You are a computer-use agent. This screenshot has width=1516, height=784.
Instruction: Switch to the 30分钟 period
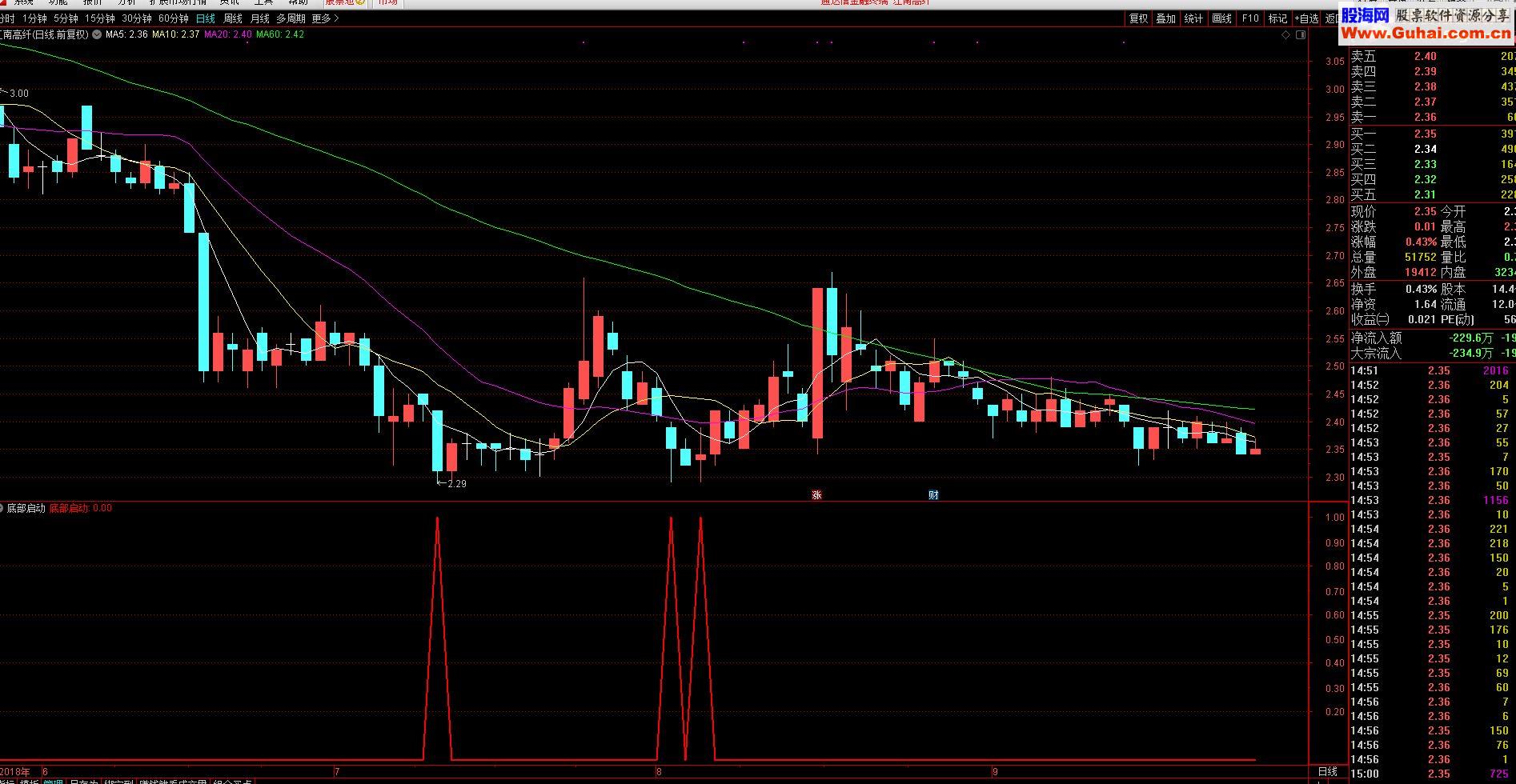pyautogui.click(x=137, y=18)
